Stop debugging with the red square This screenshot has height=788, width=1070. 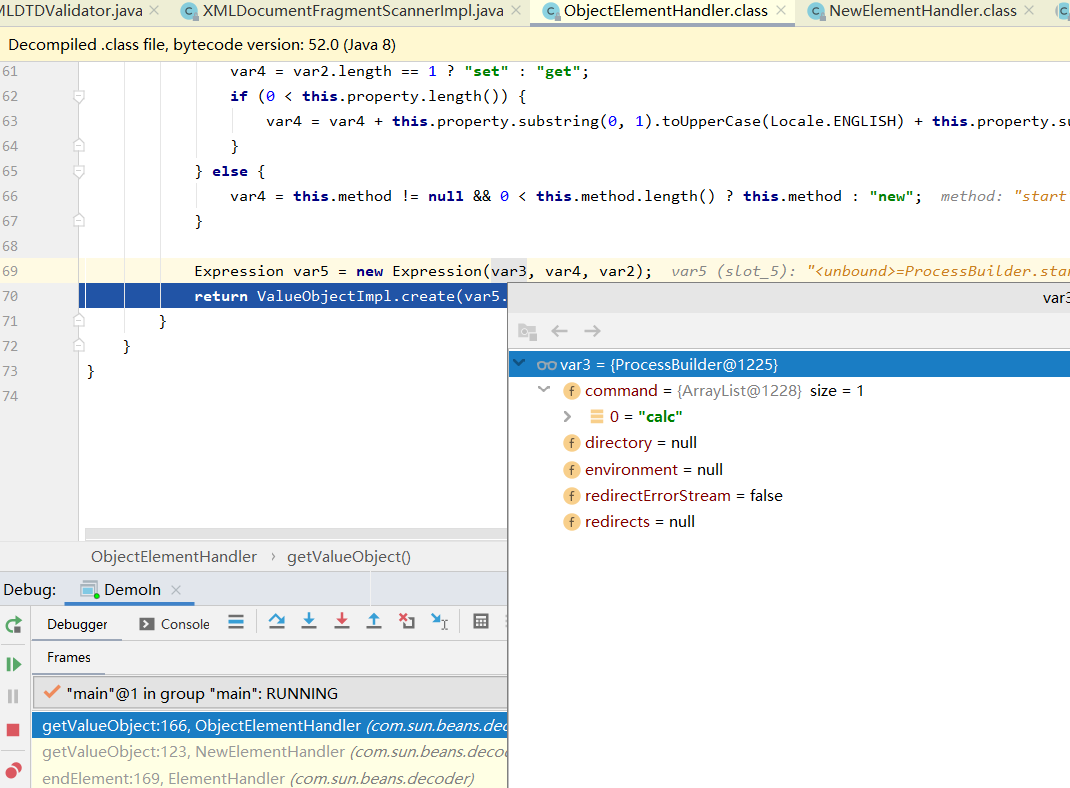point(13,730)
